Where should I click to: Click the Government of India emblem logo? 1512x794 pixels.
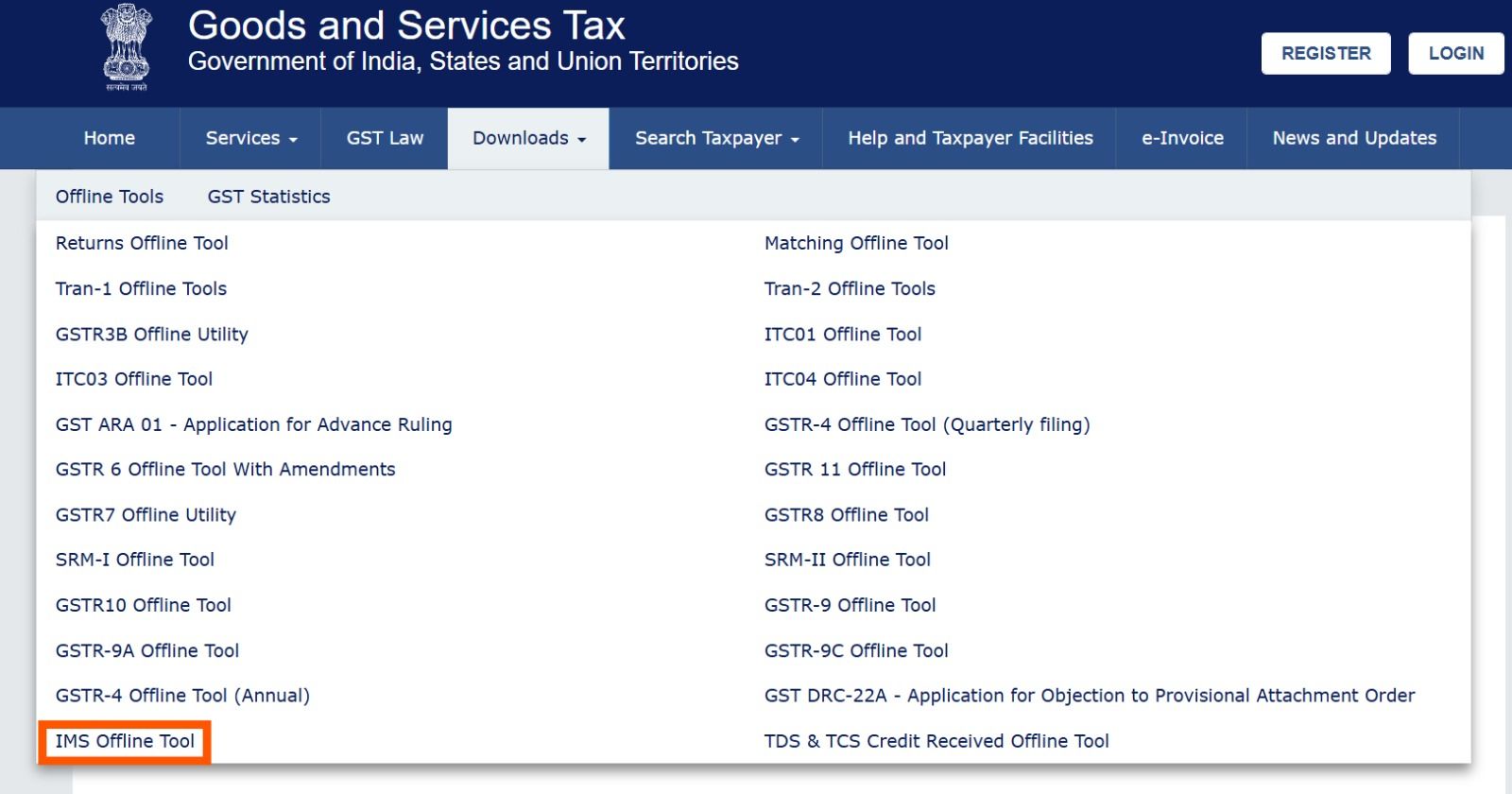[127, 47]
